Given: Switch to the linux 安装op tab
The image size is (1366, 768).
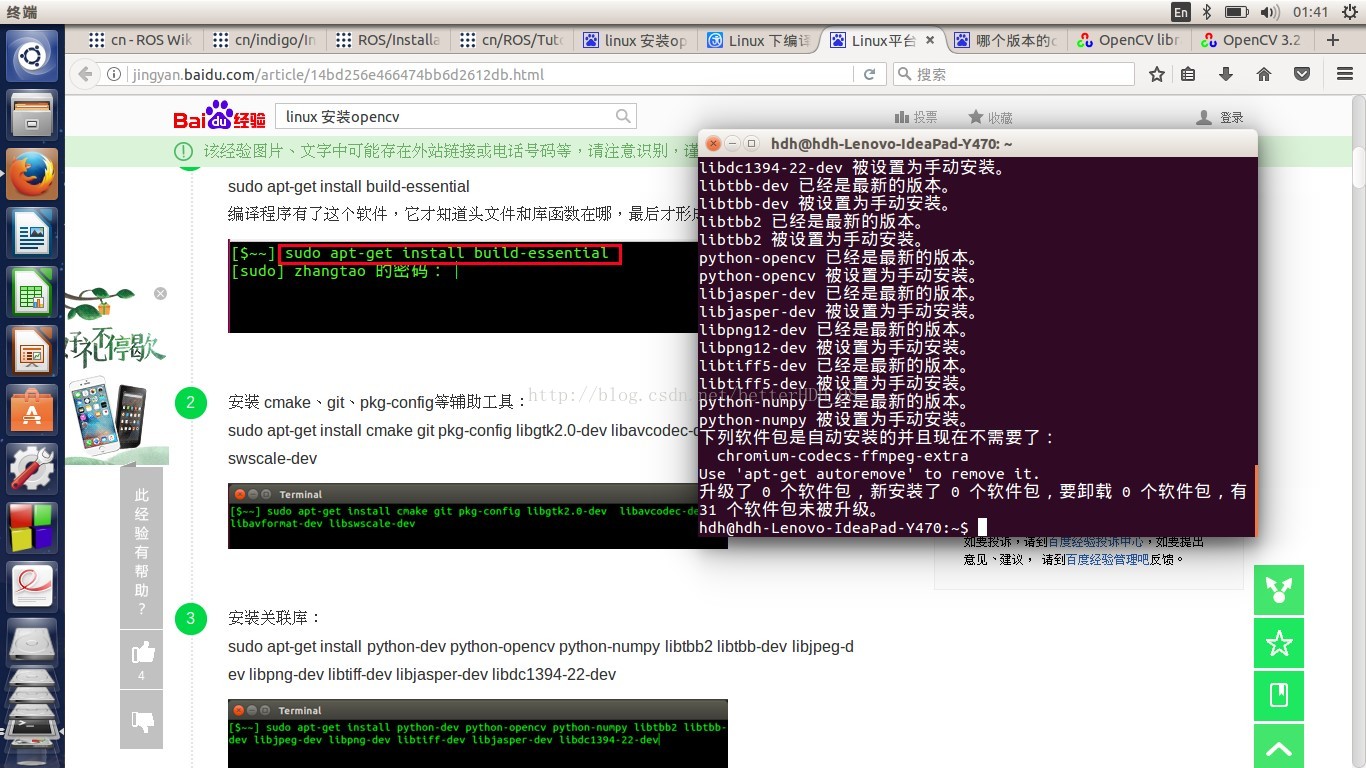Looking at the screenshot, I should pos(636,40).
